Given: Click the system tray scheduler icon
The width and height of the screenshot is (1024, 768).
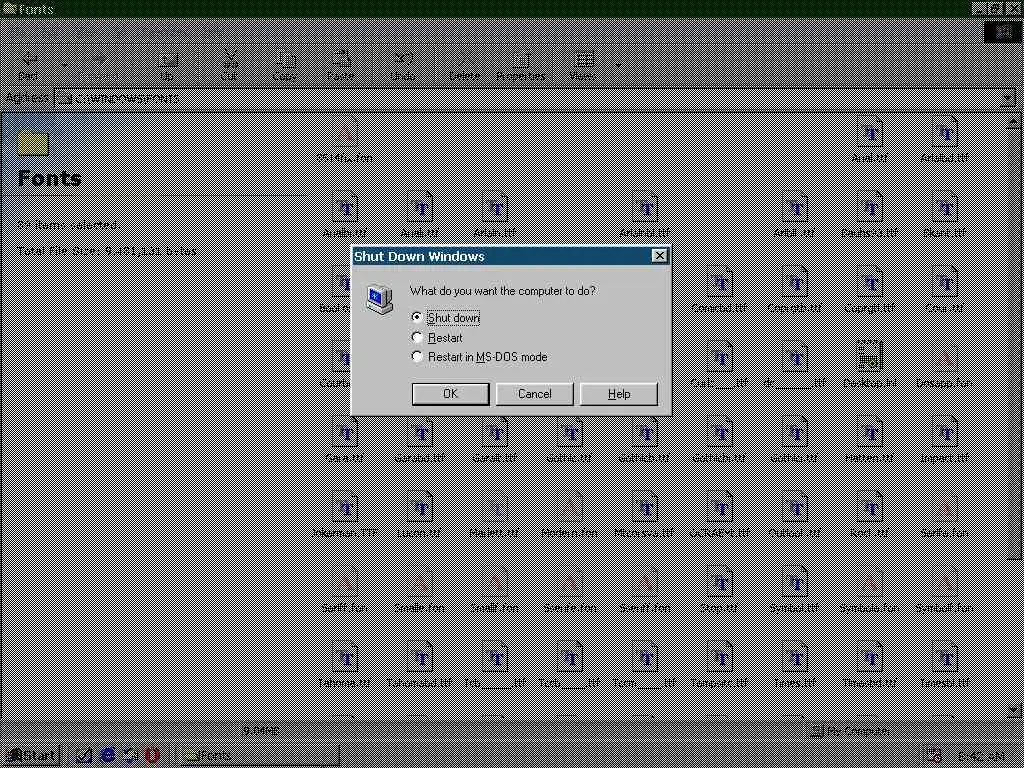Looking at the screenshot, I should click(x=934, y=756).
